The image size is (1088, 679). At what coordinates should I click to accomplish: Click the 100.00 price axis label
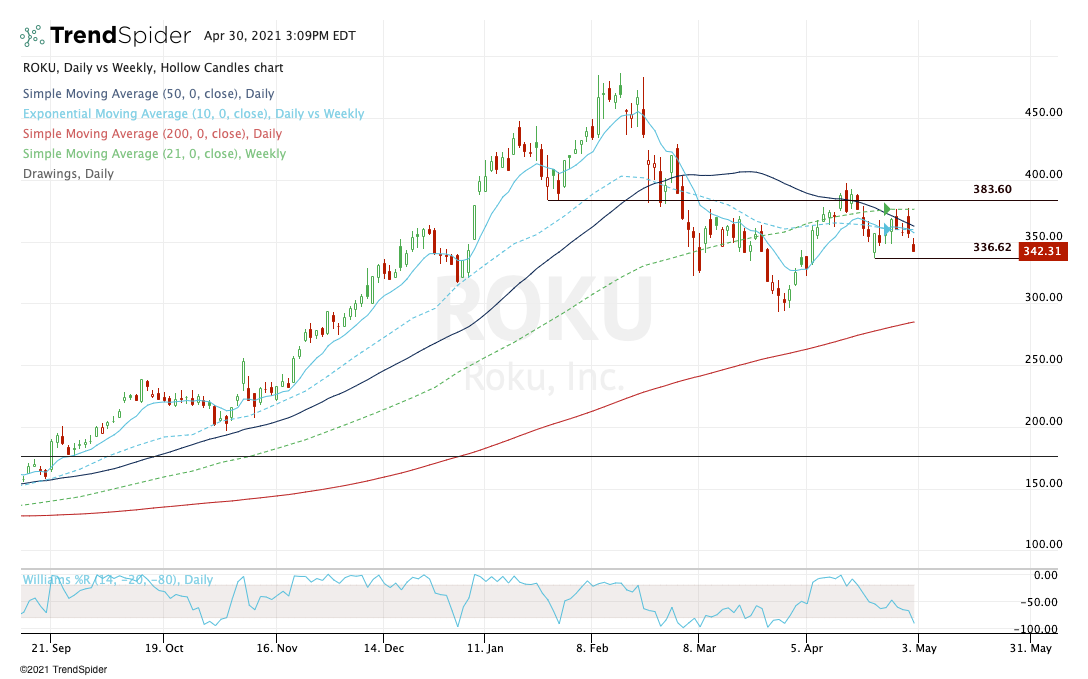[1044, 544]
